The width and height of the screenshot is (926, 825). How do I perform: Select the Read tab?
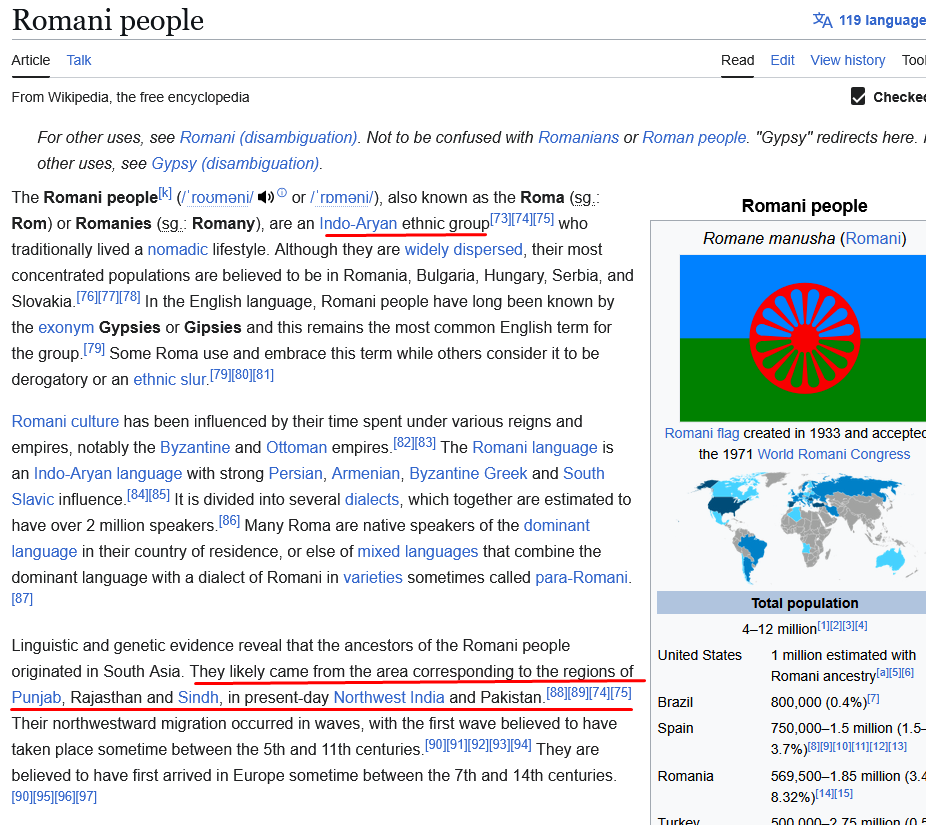click(x=737, y=60)
